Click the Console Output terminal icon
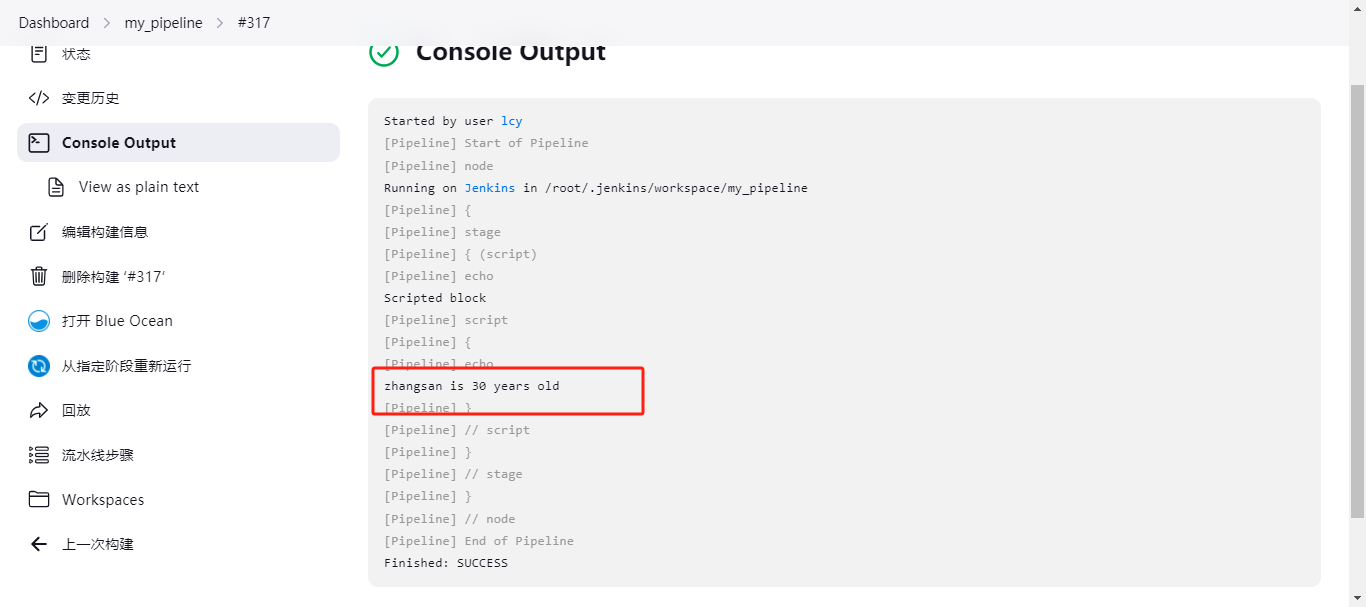Screen dimensions: 1366x607 click(x=39, y=143)
